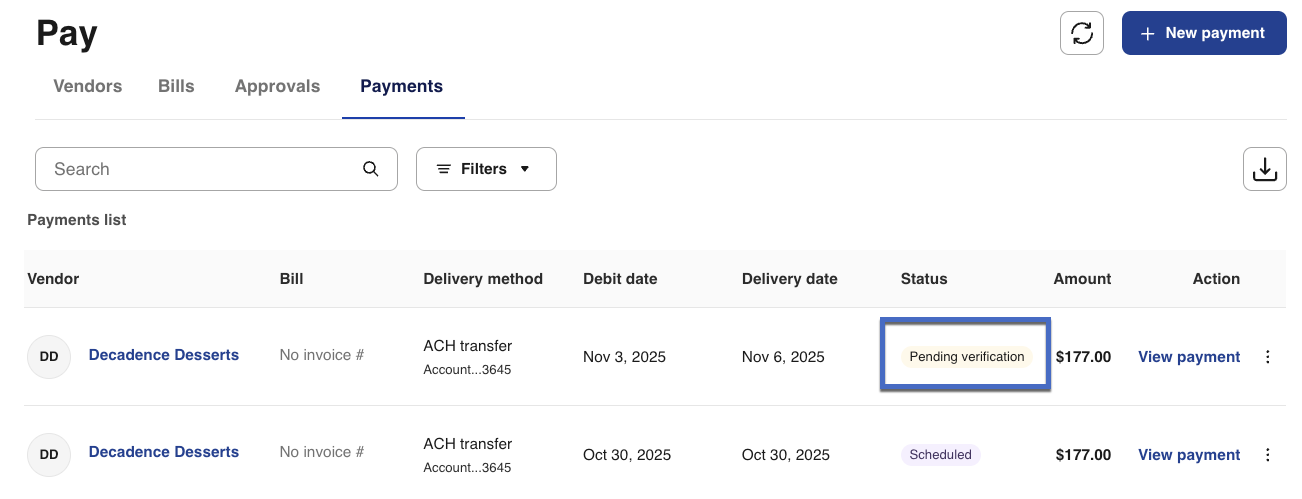
Task: Click DD avatar on Scheduled payment row
Action: pos(49,454)
